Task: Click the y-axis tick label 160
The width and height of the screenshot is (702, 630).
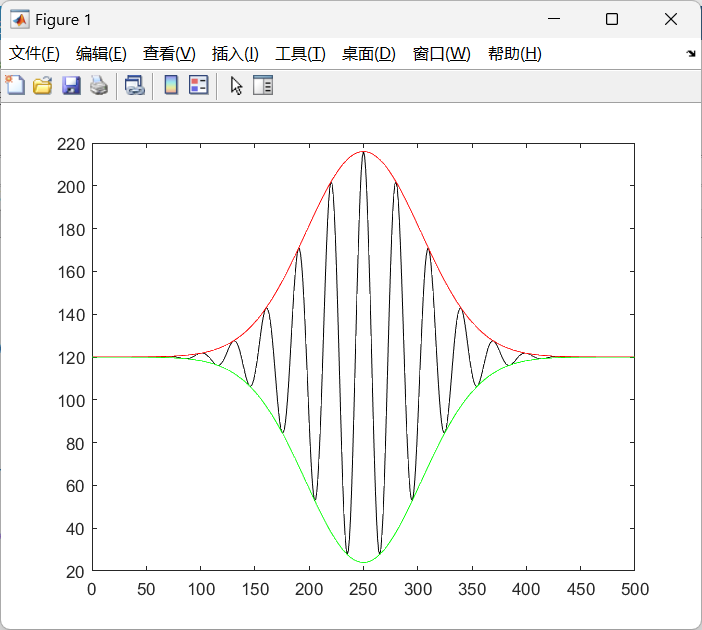Action: click(x=71, y=272)
